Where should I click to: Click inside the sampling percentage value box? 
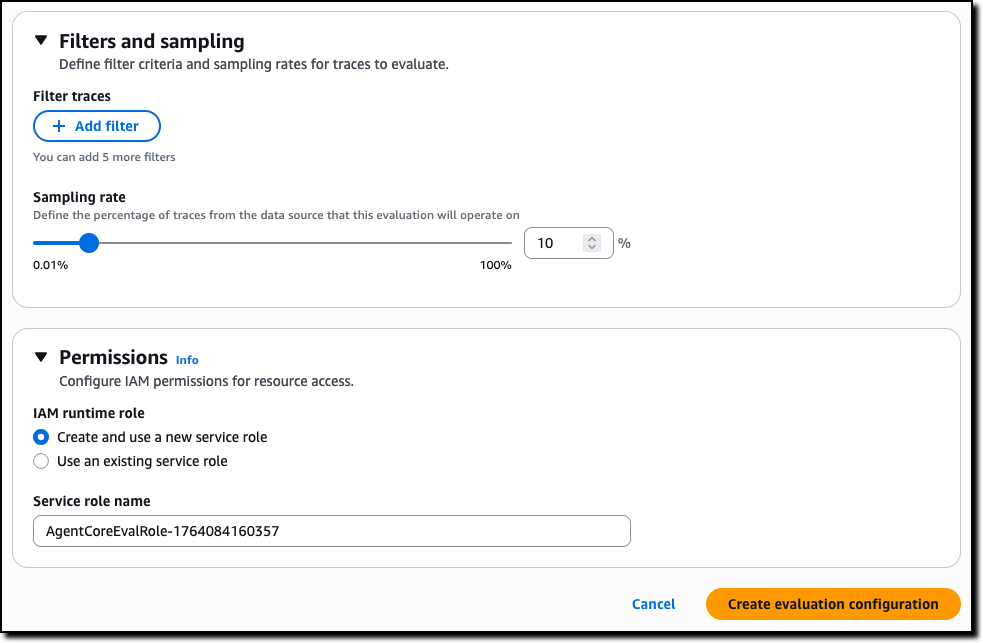555,242
